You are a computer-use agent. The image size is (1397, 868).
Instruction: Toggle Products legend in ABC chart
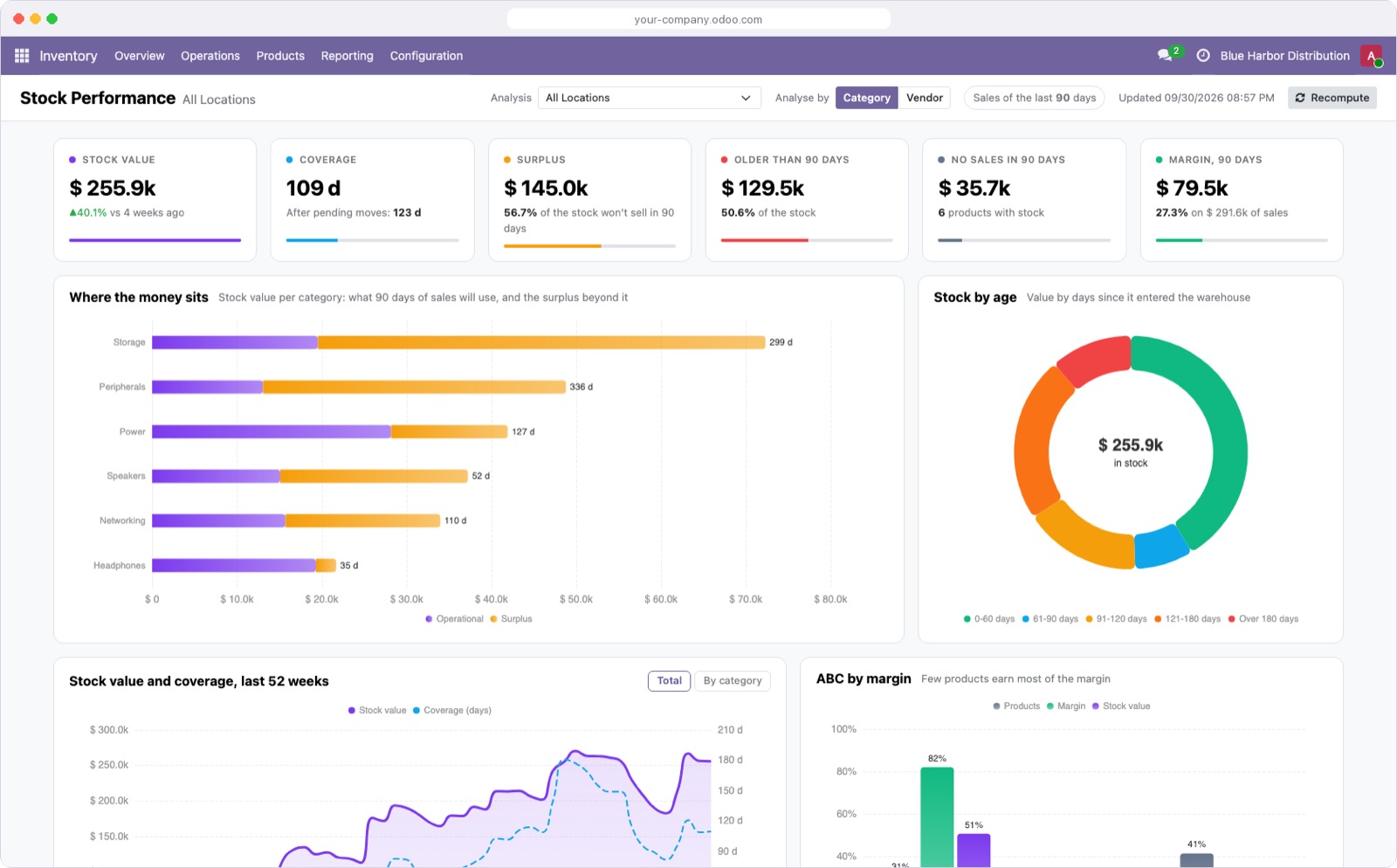[1016, 706]
